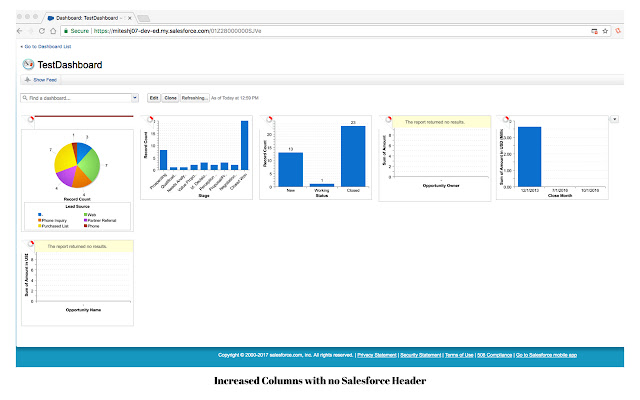Click loading spinner on Close Month chart
Screen dimensions: 640x400
[506, 119]
